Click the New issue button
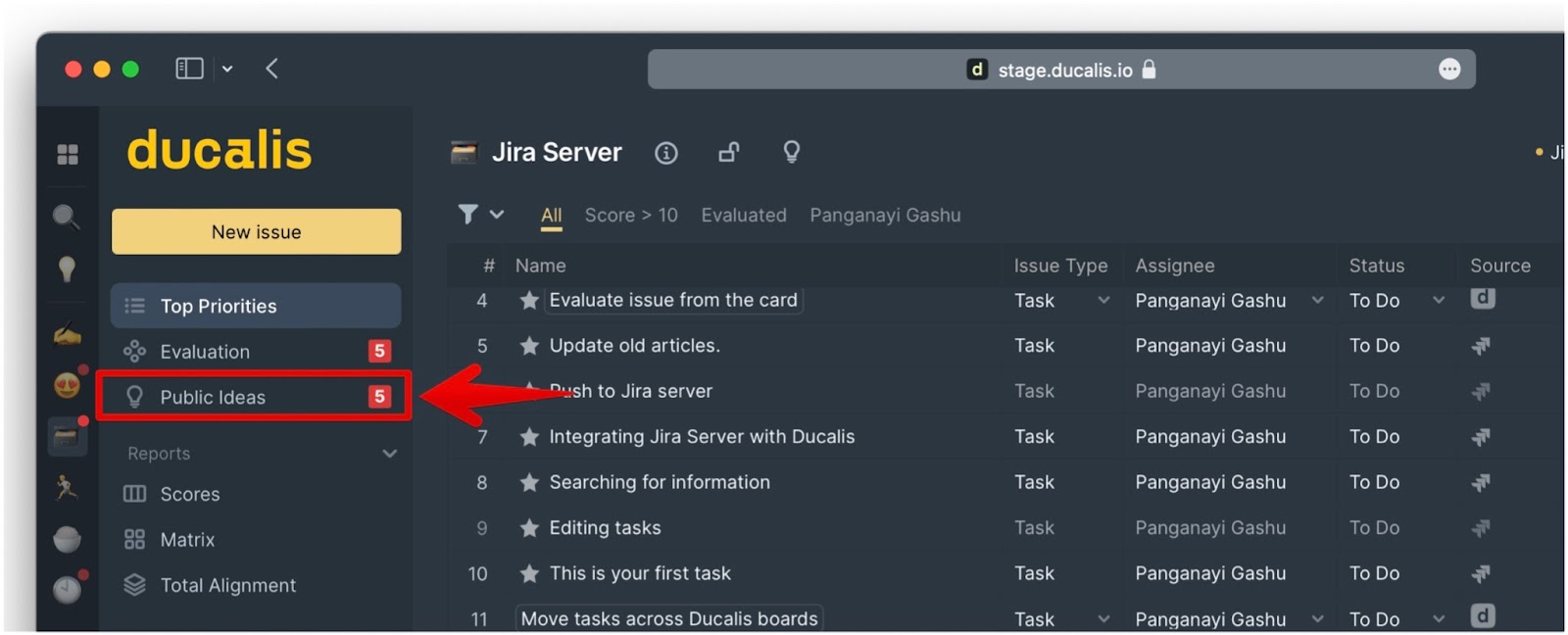 click(256, 231)
